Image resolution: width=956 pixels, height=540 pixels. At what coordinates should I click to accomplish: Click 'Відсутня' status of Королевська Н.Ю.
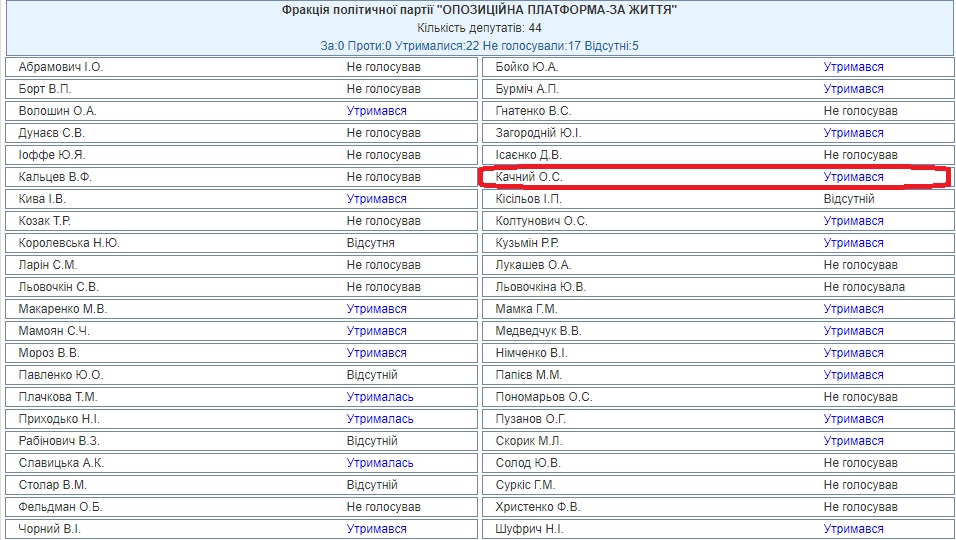coord(371,243)
